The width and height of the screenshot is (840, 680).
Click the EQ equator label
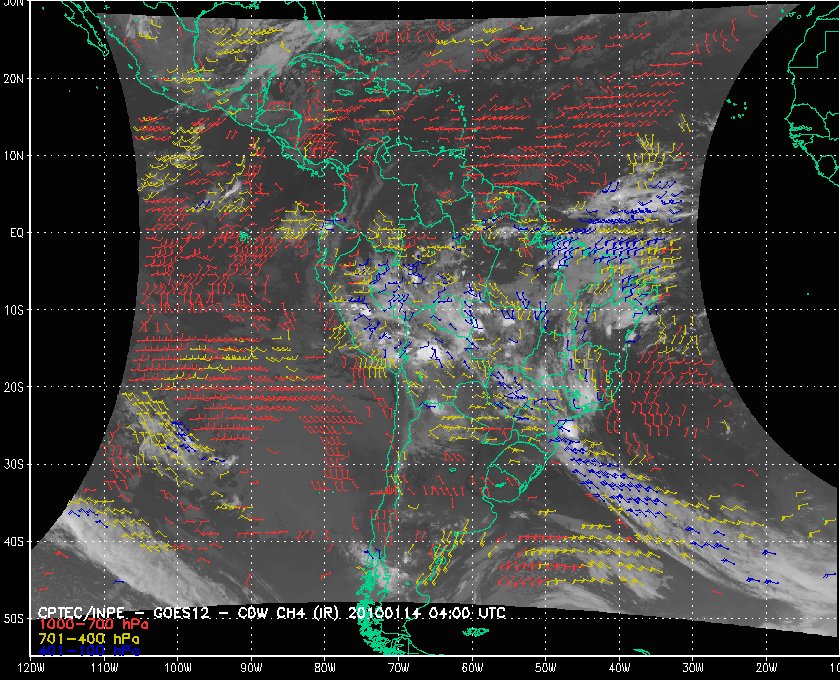(17, 233)
